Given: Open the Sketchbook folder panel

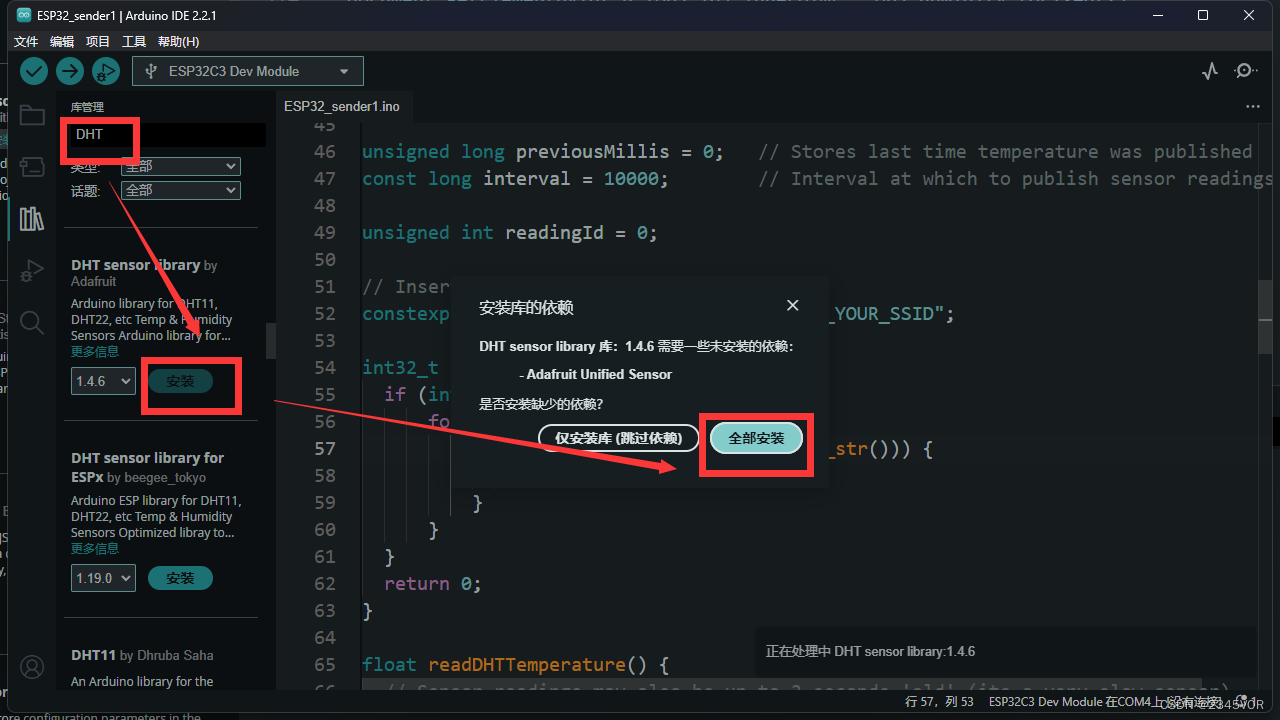Looking at the screenshot, I should [x=32, y=115].
